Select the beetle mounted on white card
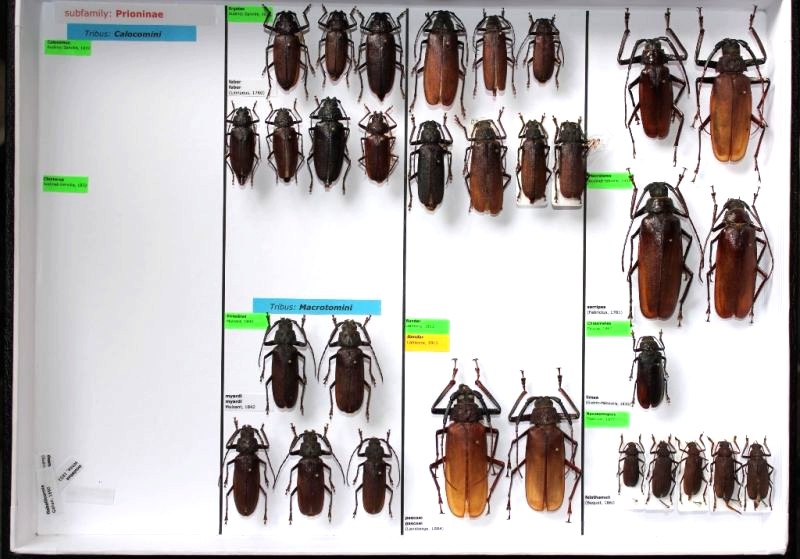The image size is (800, 559). coord(533,160)
